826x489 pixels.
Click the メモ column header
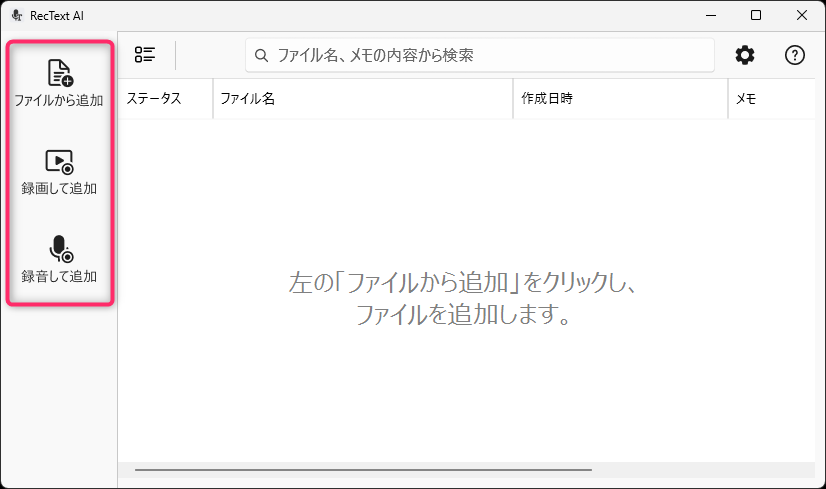click(770, 99)
